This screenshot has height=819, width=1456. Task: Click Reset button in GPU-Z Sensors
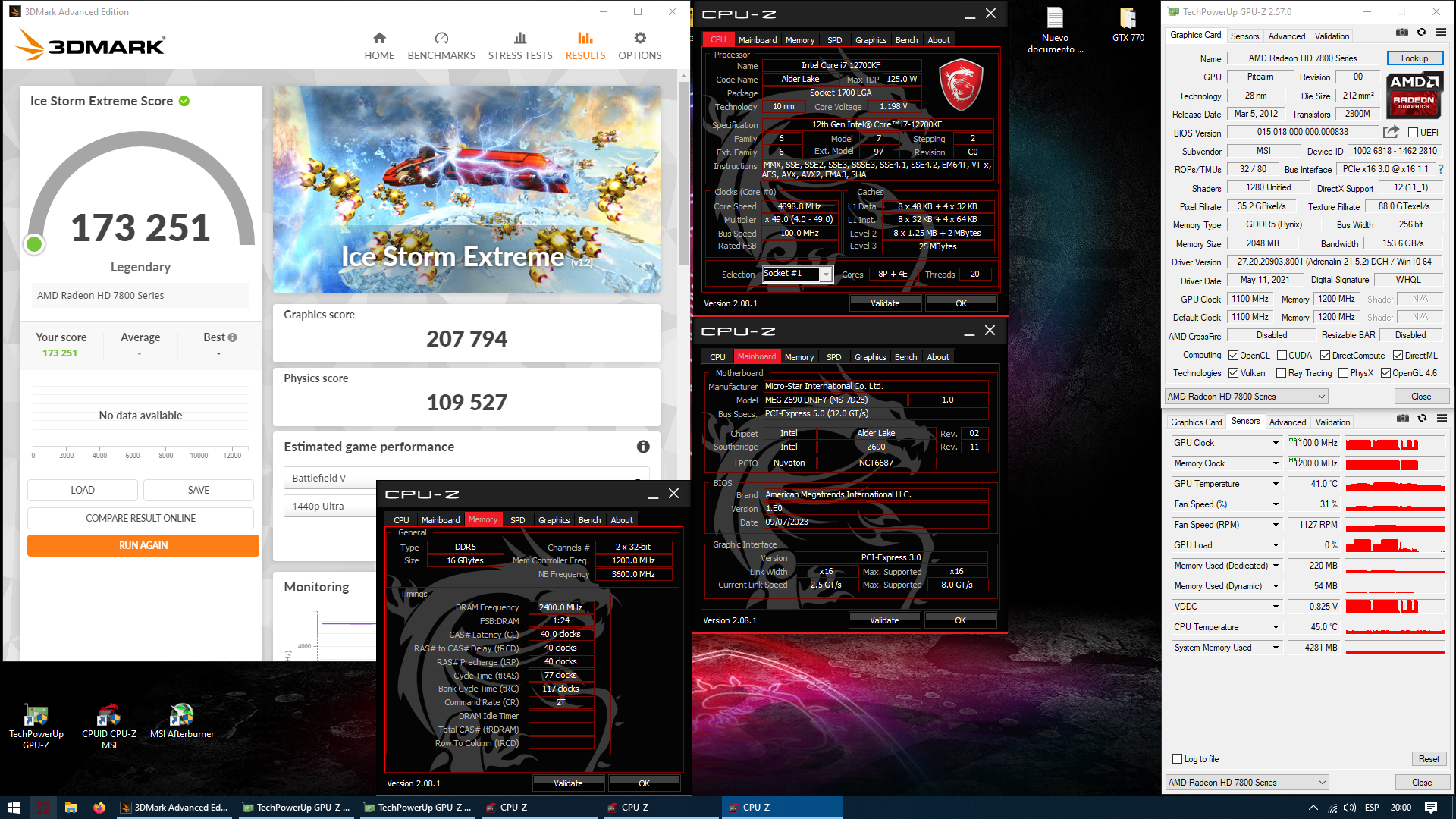1429,759
